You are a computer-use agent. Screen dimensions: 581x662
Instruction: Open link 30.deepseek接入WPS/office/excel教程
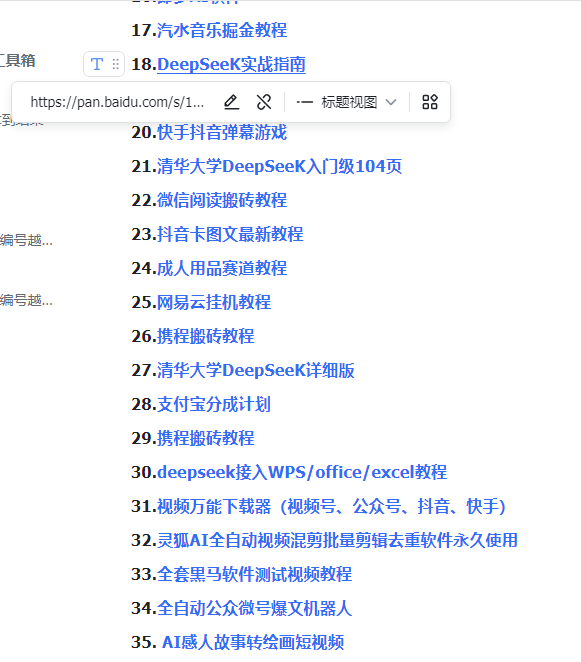302,472
